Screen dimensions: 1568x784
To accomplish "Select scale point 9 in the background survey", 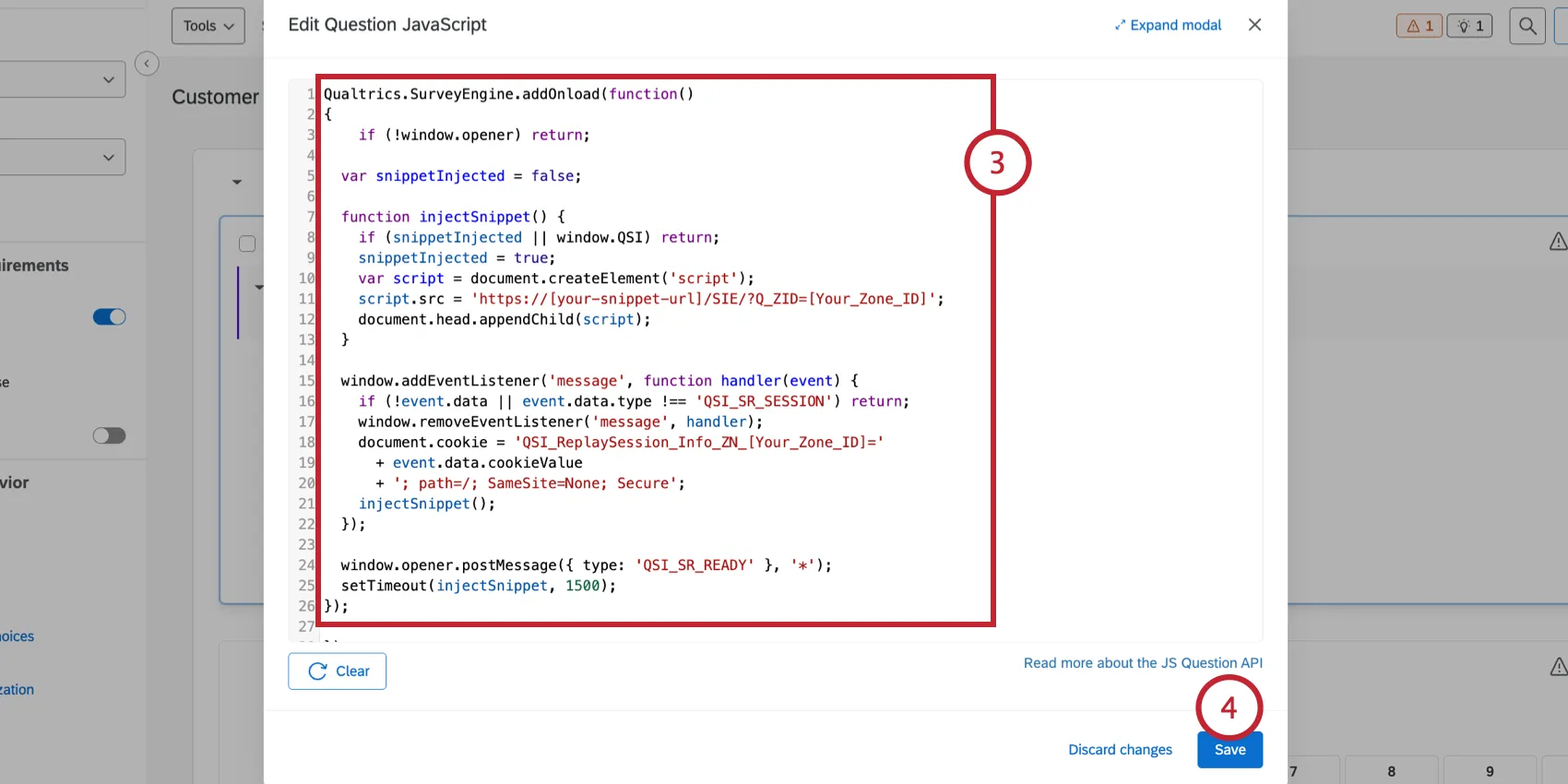I will (x=1490, y=771).
